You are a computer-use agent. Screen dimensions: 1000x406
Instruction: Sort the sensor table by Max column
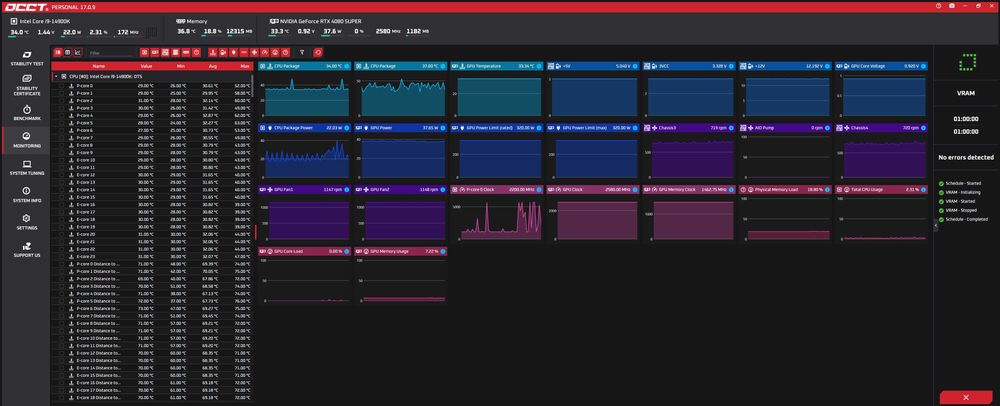(245, 66)
